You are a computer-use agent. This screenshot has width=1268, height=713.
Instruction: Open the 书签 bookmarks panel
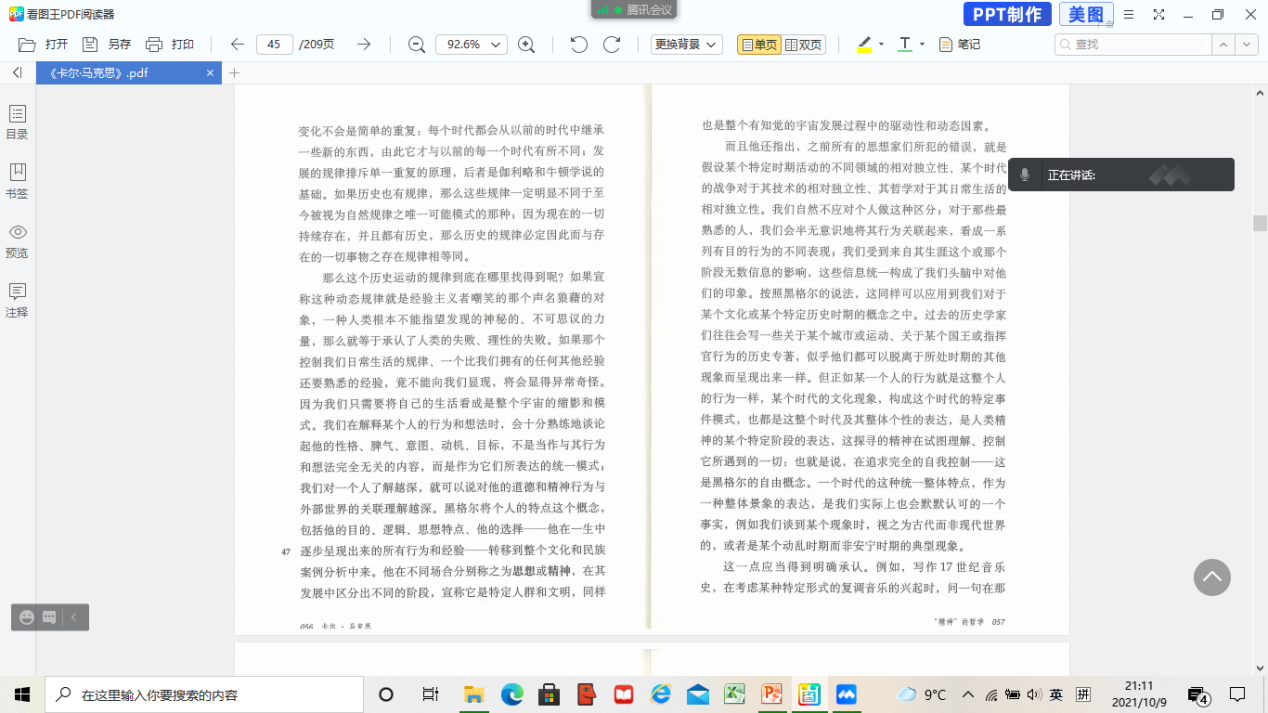coord(17,181)
